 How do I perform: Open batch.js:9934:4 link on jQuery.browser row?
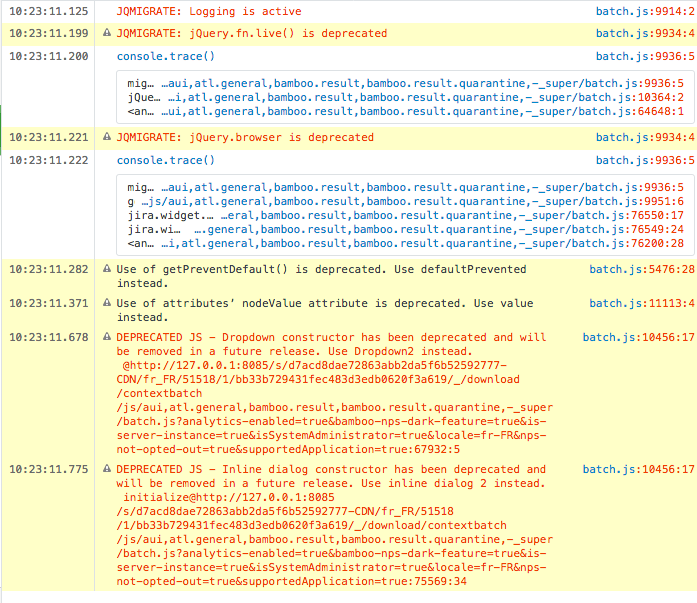(645, 137)
